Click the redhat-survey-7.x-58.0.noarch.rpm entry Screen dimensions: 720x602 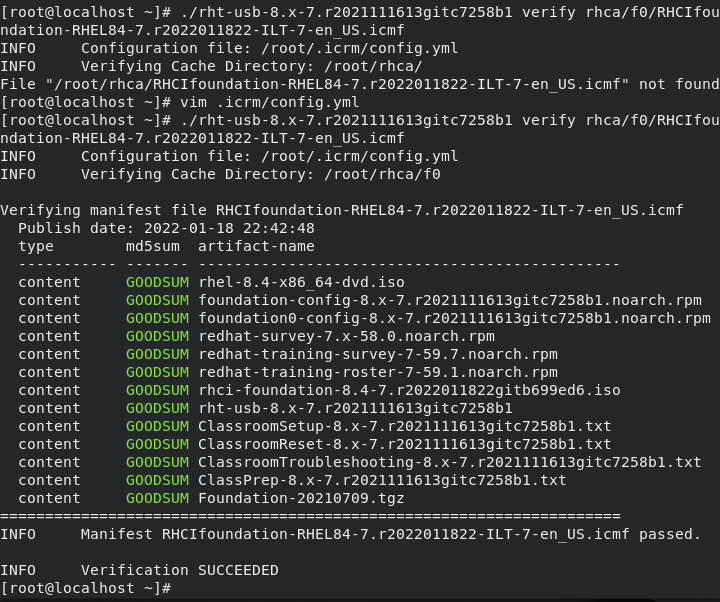346,336
